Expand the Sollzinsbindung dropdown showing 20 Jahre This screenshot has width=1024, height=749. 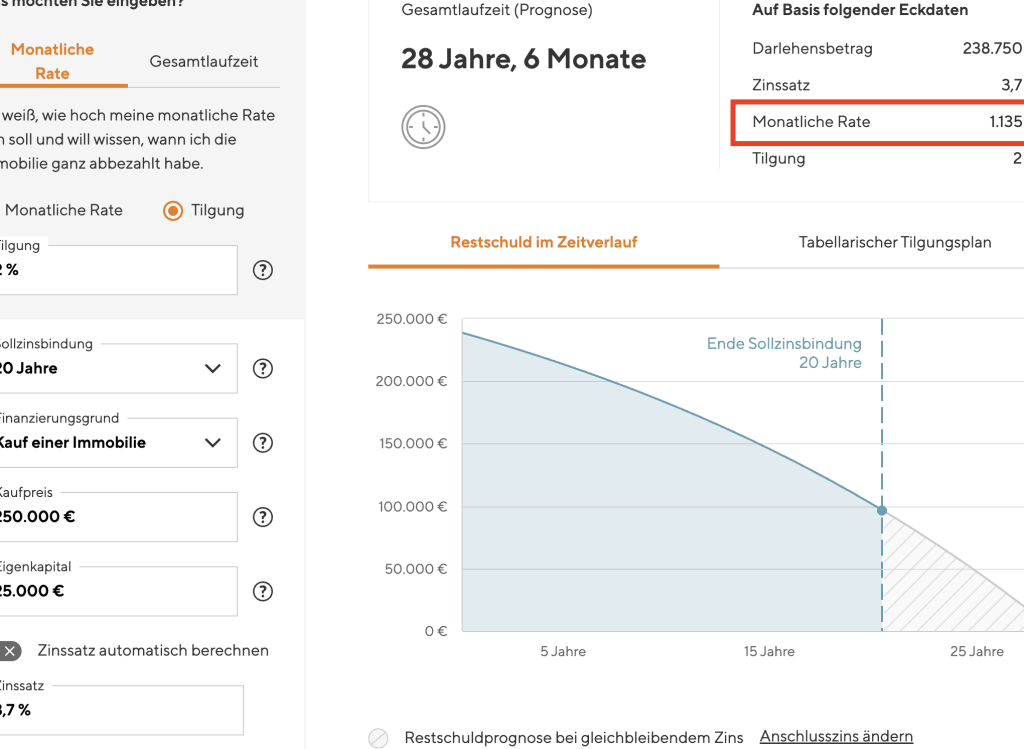pos(115,368)
